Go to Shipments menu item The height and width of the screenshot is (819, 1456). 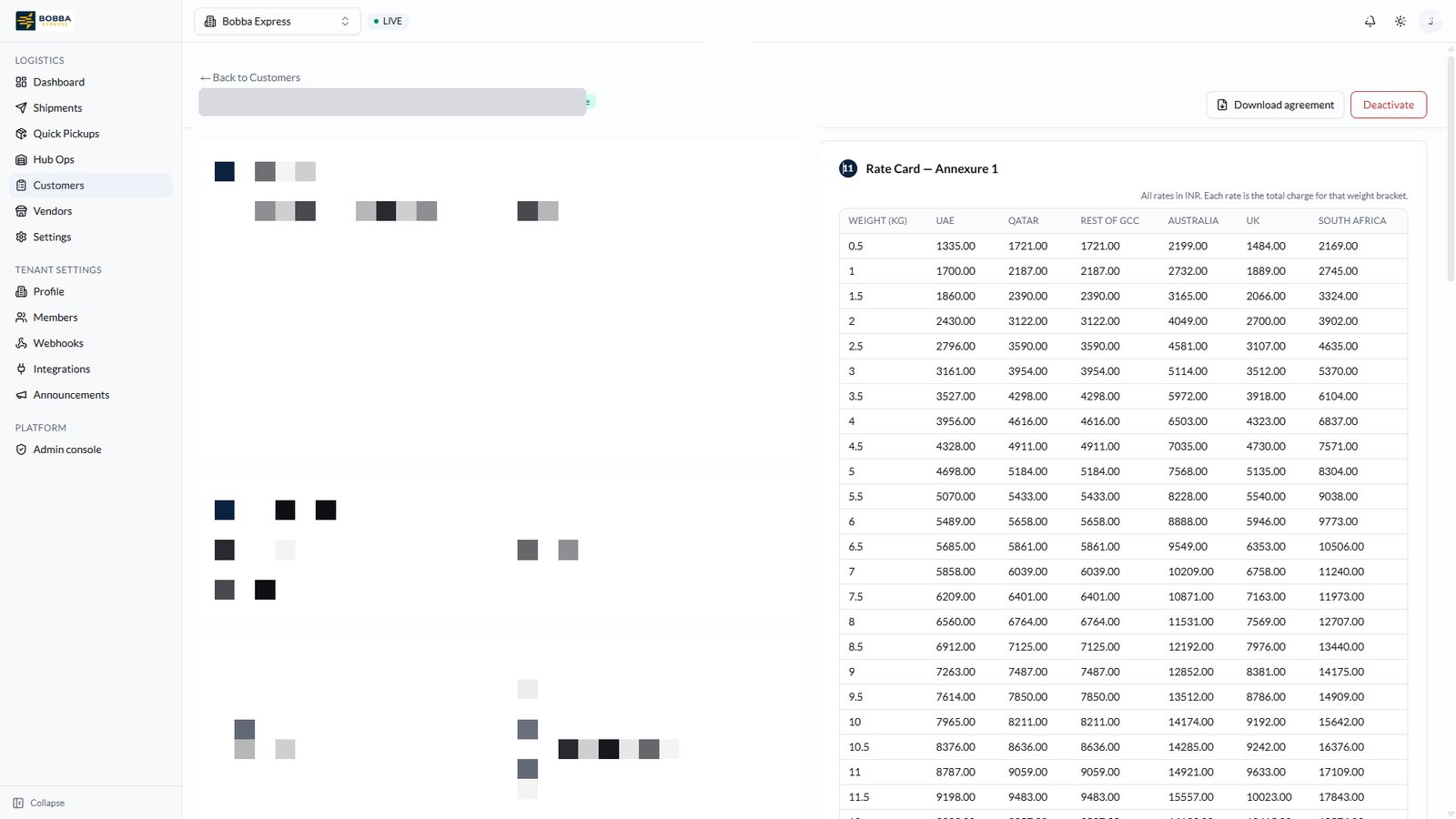pyautogui.click(x=90, y=107)
